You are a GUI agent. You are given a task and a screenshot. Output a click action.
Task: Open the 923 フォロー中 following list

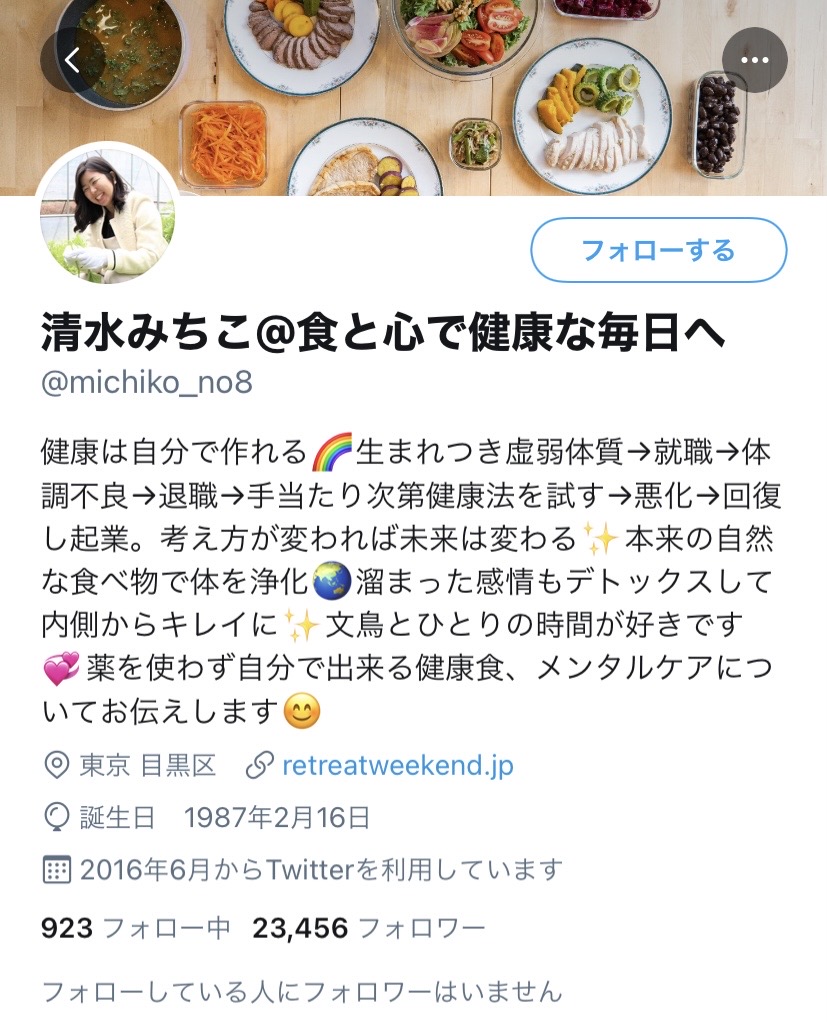[136, 927]
